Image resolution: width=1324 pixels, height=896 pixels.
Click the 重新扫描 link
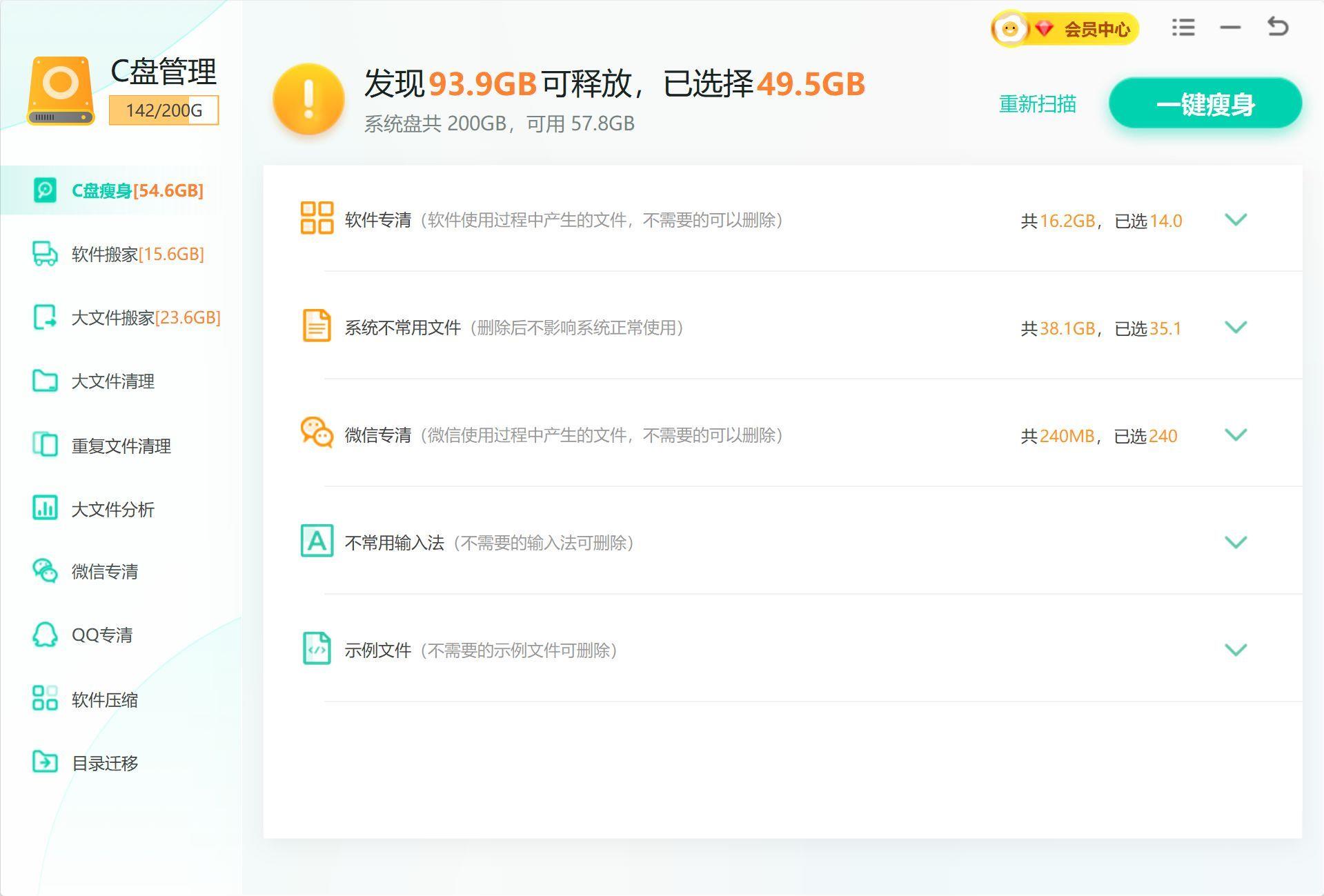[x=1038, y=104]
